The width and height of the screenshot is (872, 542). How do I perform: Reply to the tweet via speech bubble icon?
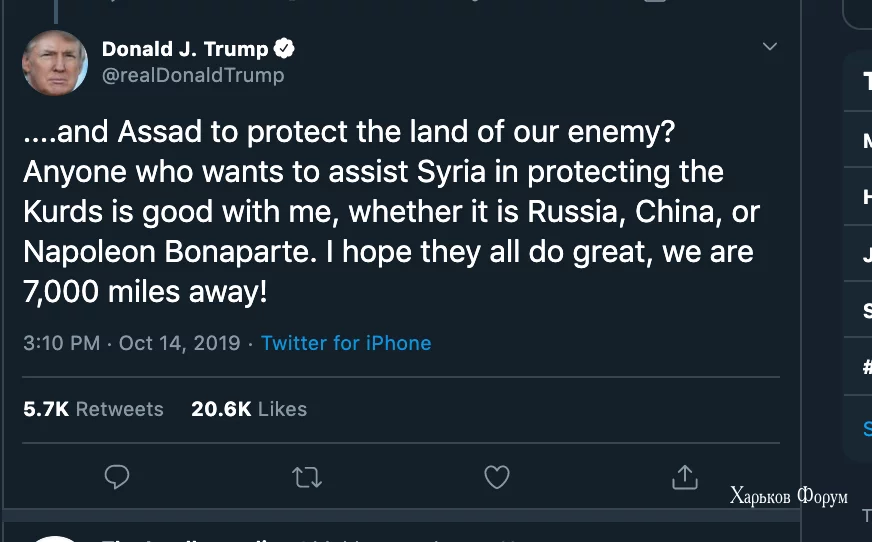pyautogui.click(x=117, y=477)
